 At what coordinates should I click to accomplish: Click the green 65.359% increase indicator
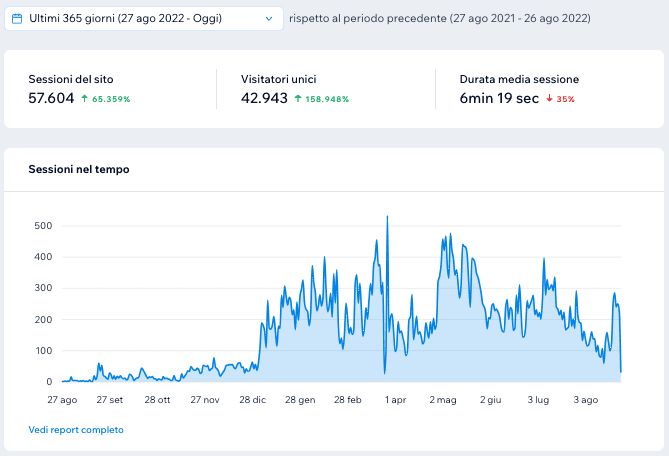click(111, 99)
